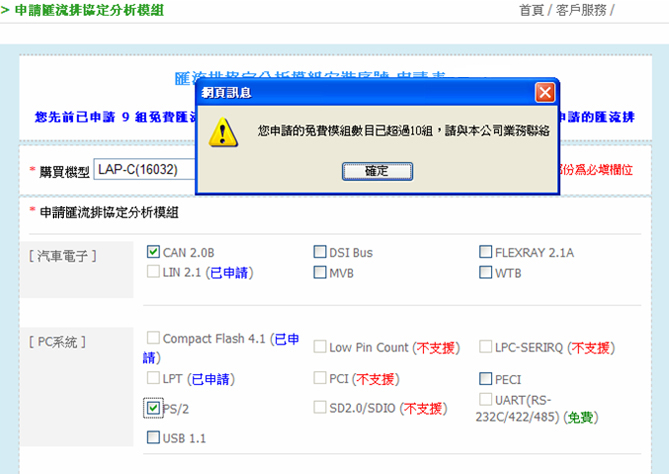Enable the DSI Bus checkbox
The height and width of the screenshot is (474, 669).
point(319,252)
